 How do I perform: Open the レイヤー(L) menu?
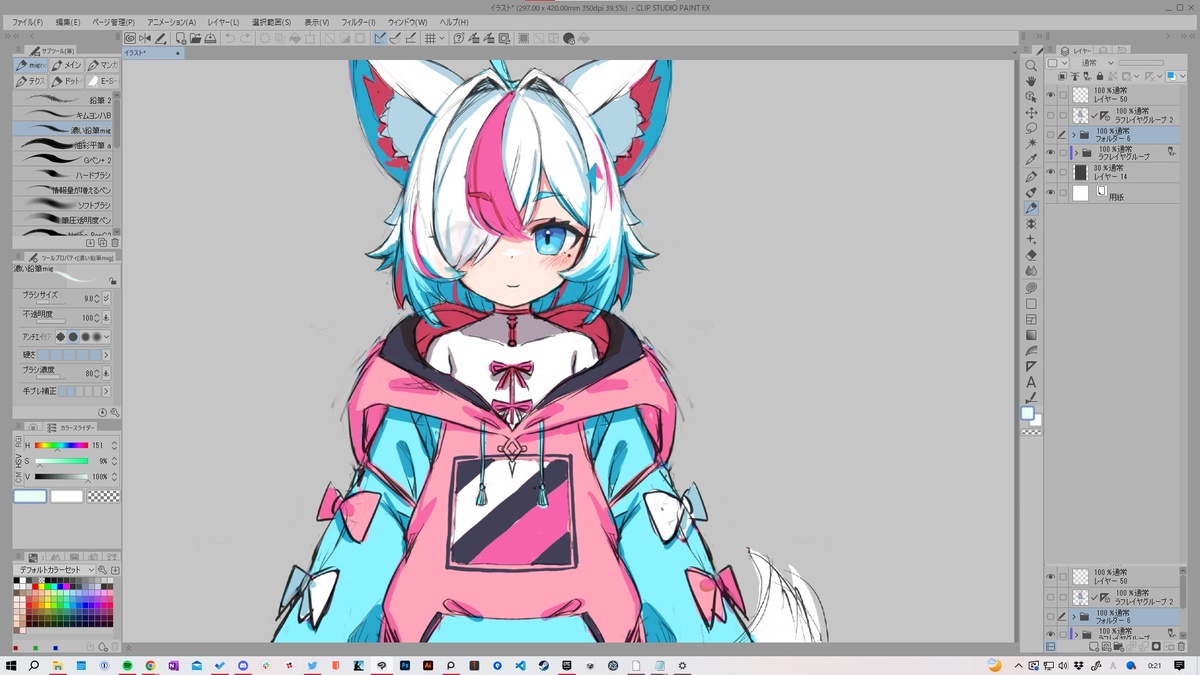223,22
